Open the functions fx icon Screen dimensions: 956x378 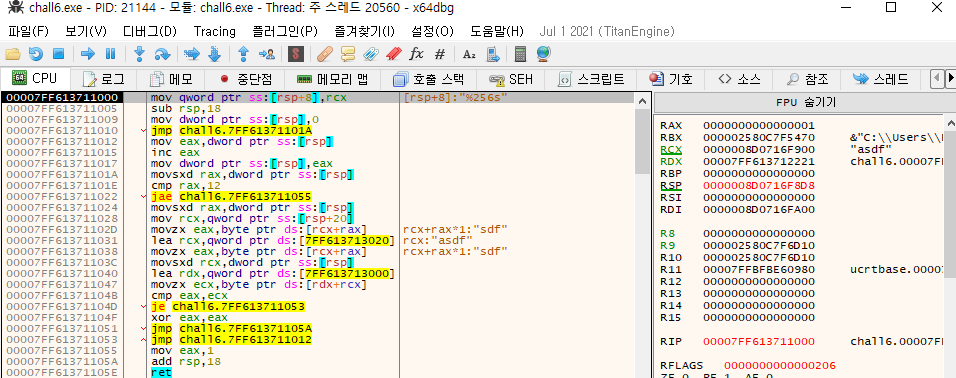(416, 54)
